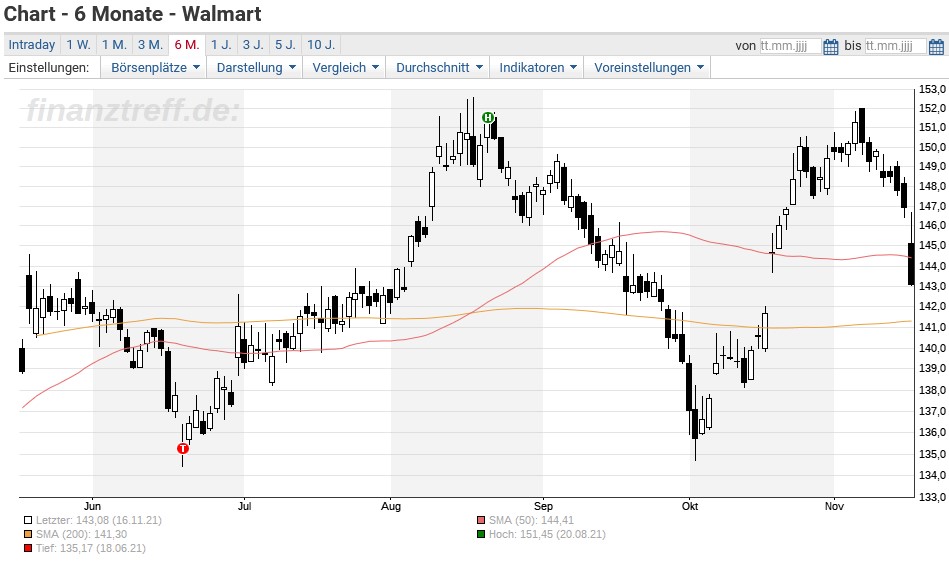Image resolution: width=949 pixels, height=561 pixels.
Task: Click the 'Aug' x-axis month label
Action: [391, 506]
